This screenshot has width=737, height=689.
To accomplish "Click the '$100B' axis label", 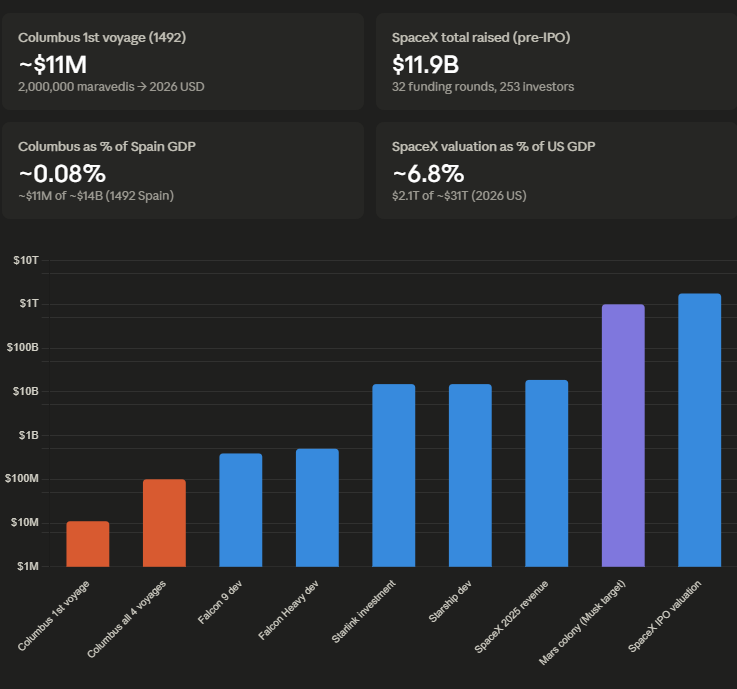I will click(x=23, y=348).
